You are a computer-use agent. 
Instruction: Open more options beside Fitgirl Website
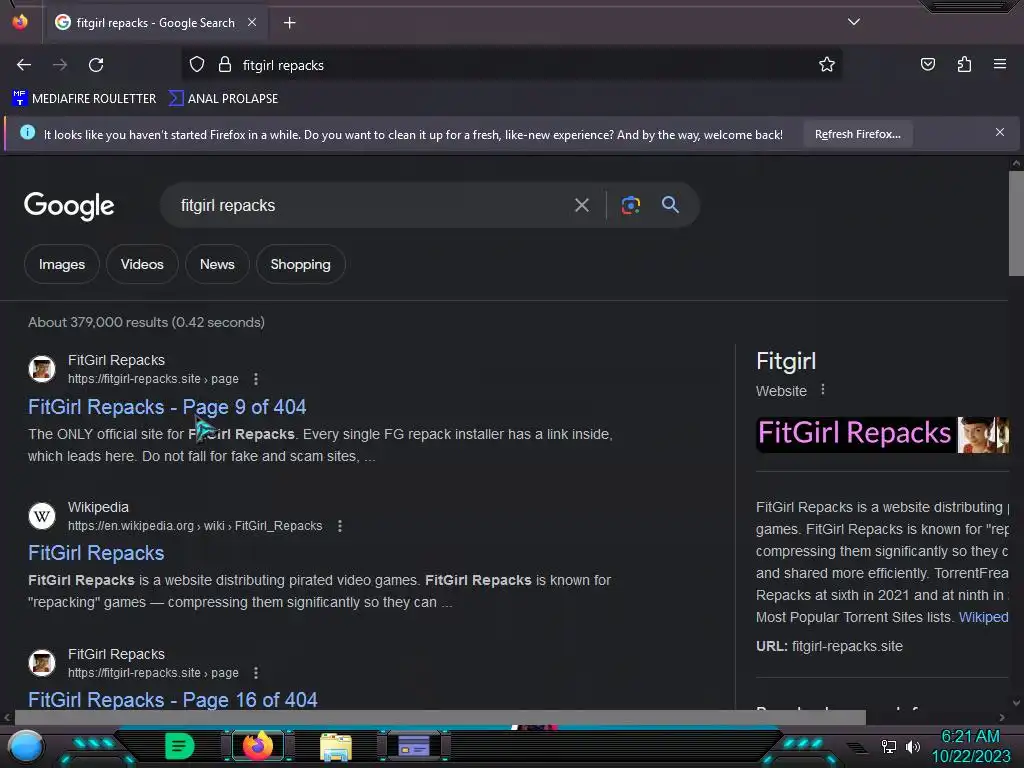pyautogui.click(x=823, y=390)
